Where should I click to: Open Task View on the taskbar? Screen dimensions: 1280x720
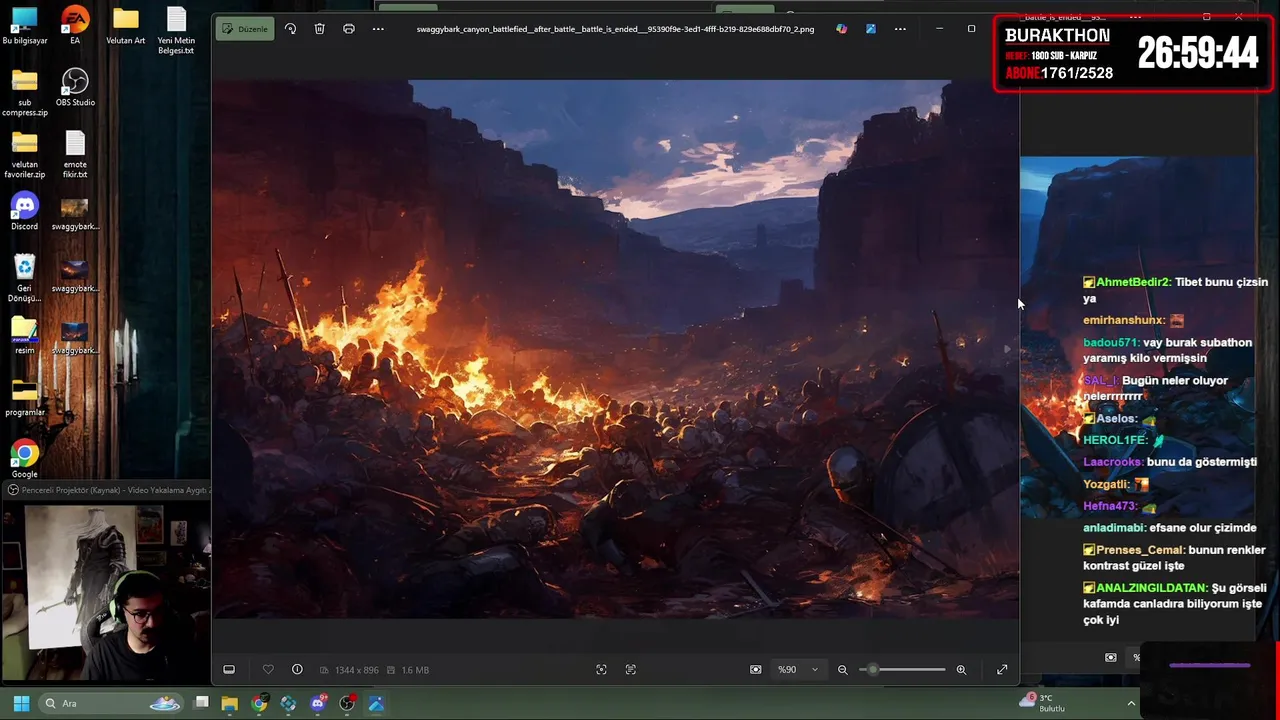tap(201, 704)
